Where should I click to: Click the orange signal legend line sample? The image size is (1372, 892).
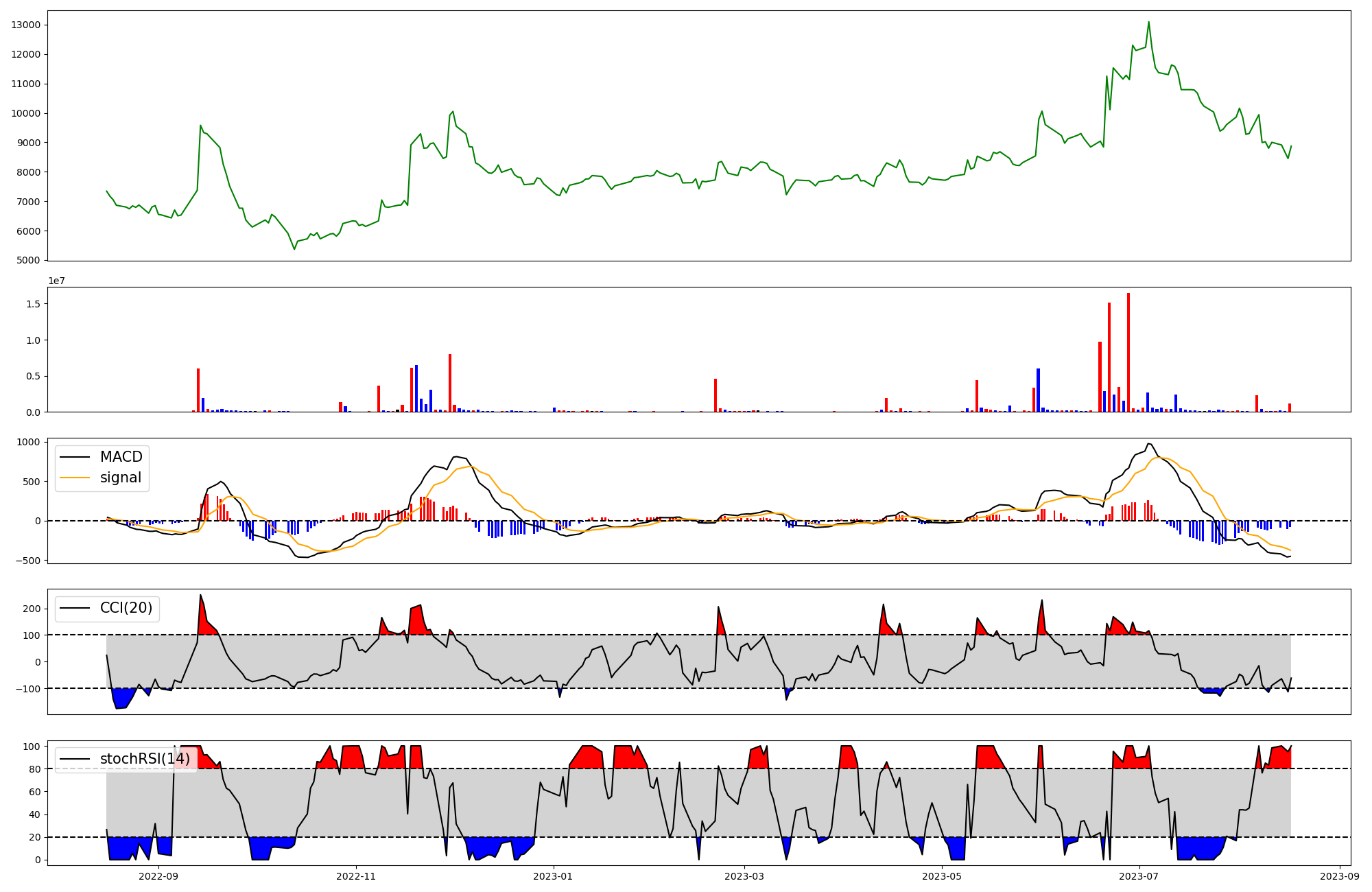(74, 478)
